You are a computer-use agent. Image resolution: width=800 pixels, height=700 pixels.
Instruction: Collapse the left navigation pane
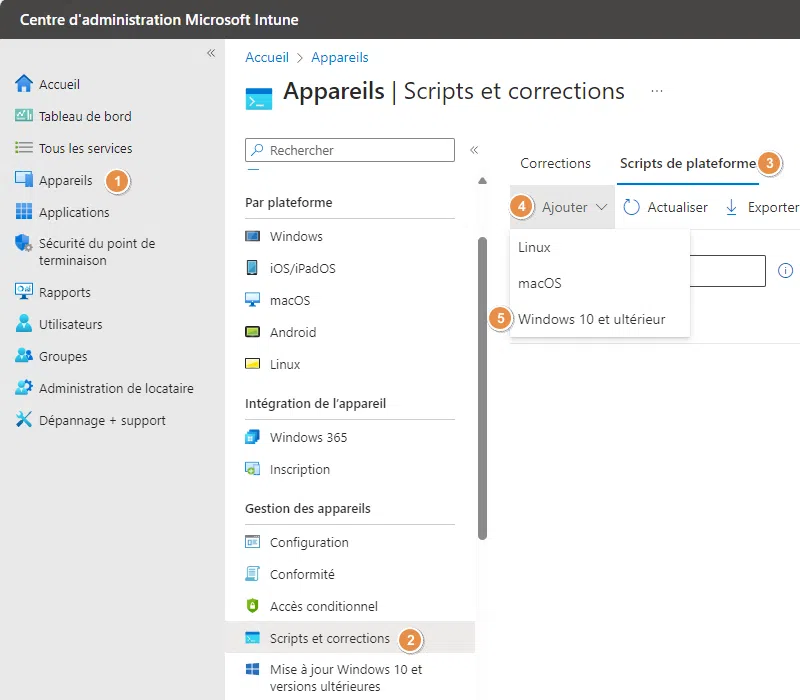point(211,54)
